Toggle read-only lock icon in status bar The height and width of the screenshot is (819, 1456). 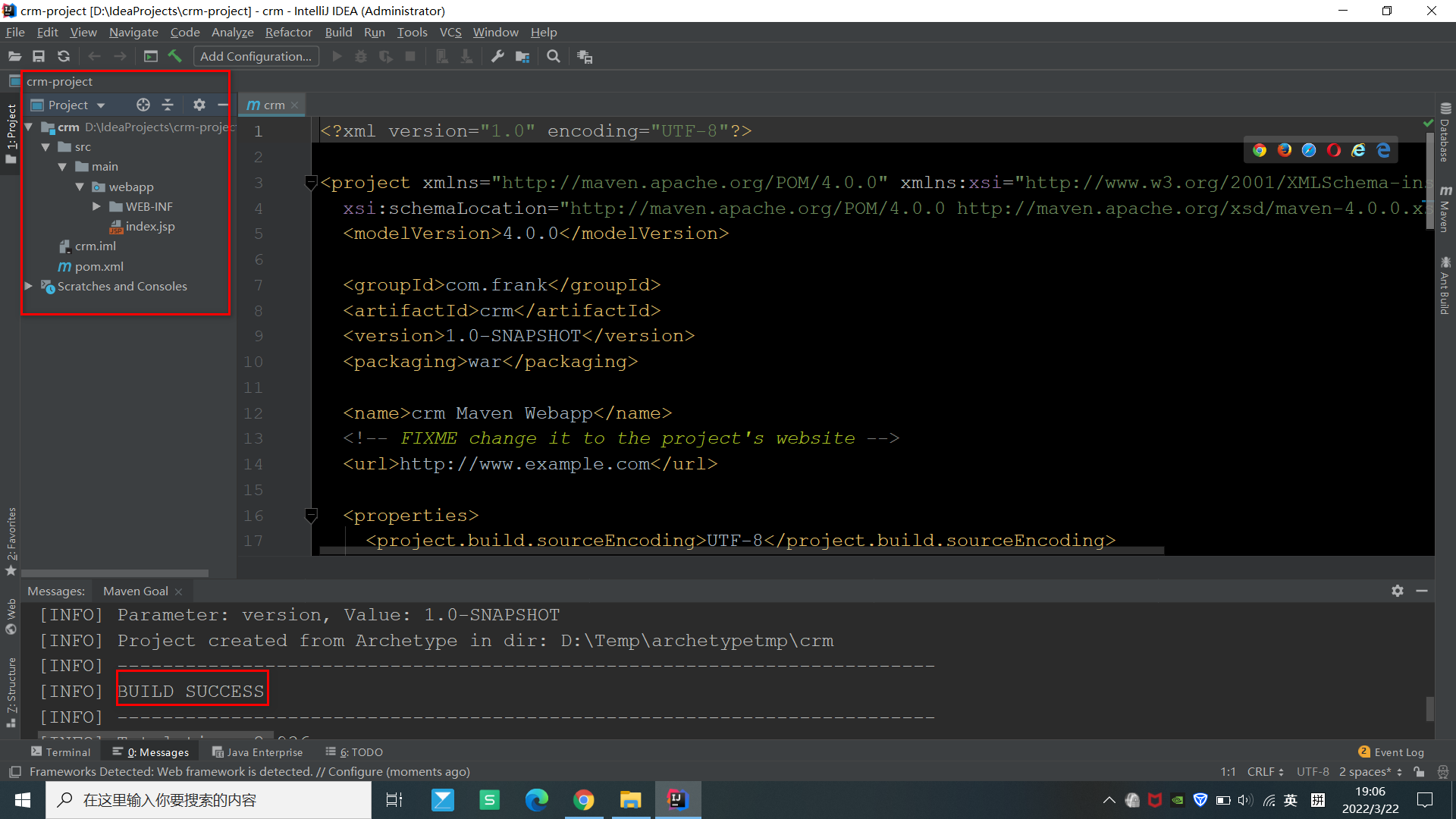tap(1419, 771)
